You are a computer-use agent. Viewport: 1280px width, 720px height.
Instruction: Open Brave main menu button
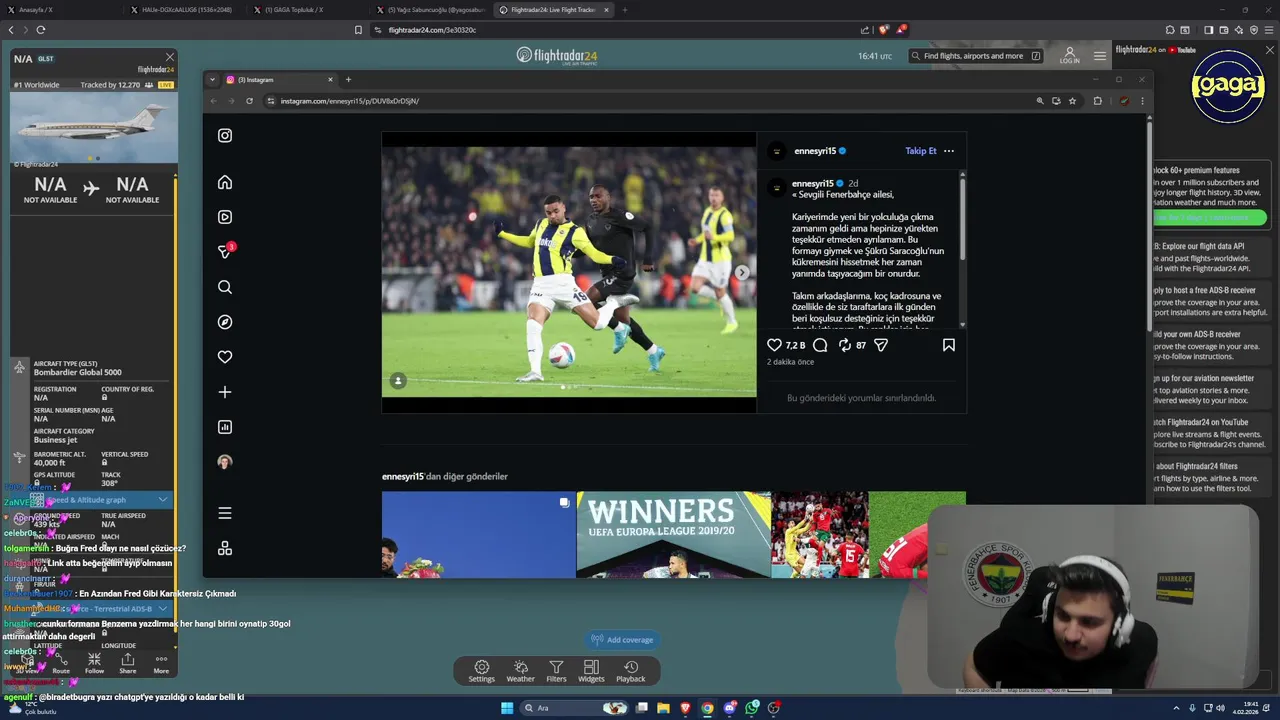(1268, 30)
